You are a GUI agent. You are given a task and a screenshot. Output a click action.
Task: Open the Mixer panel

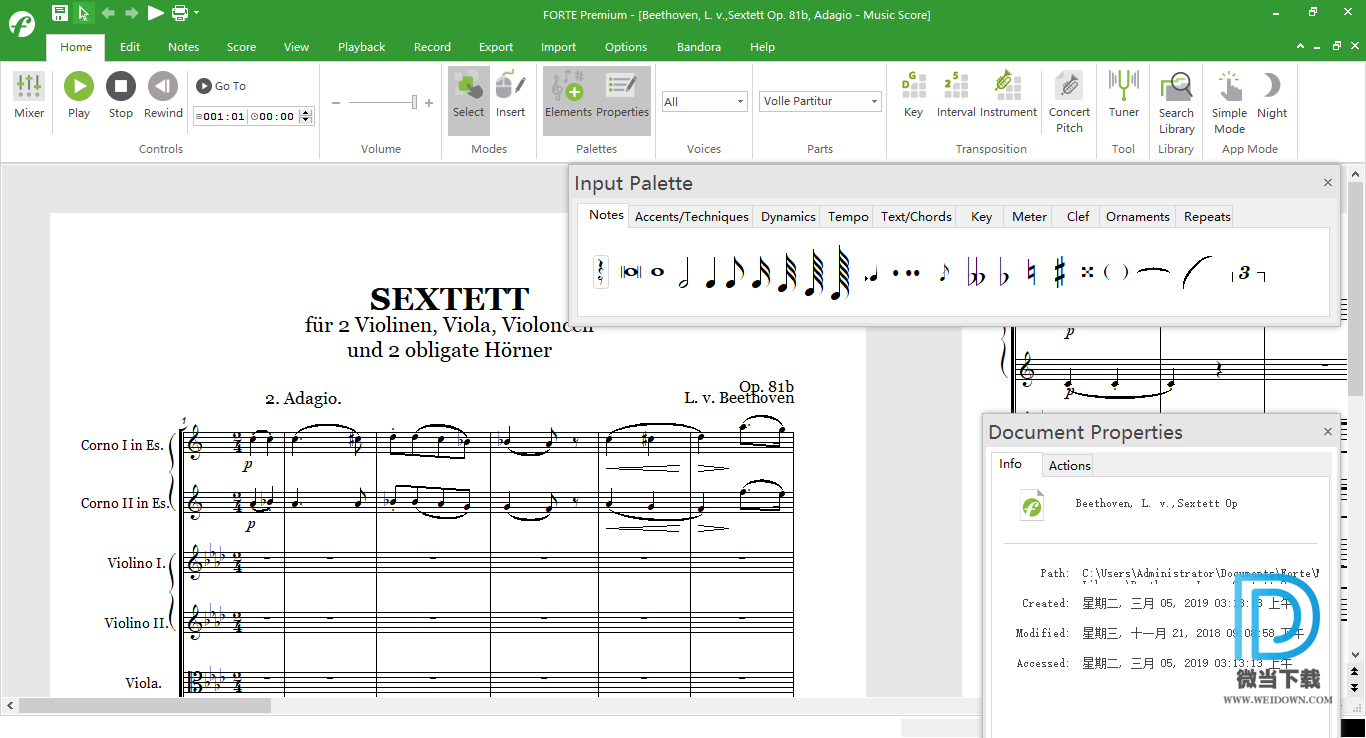pyautogui.click(x=29, y=96)
